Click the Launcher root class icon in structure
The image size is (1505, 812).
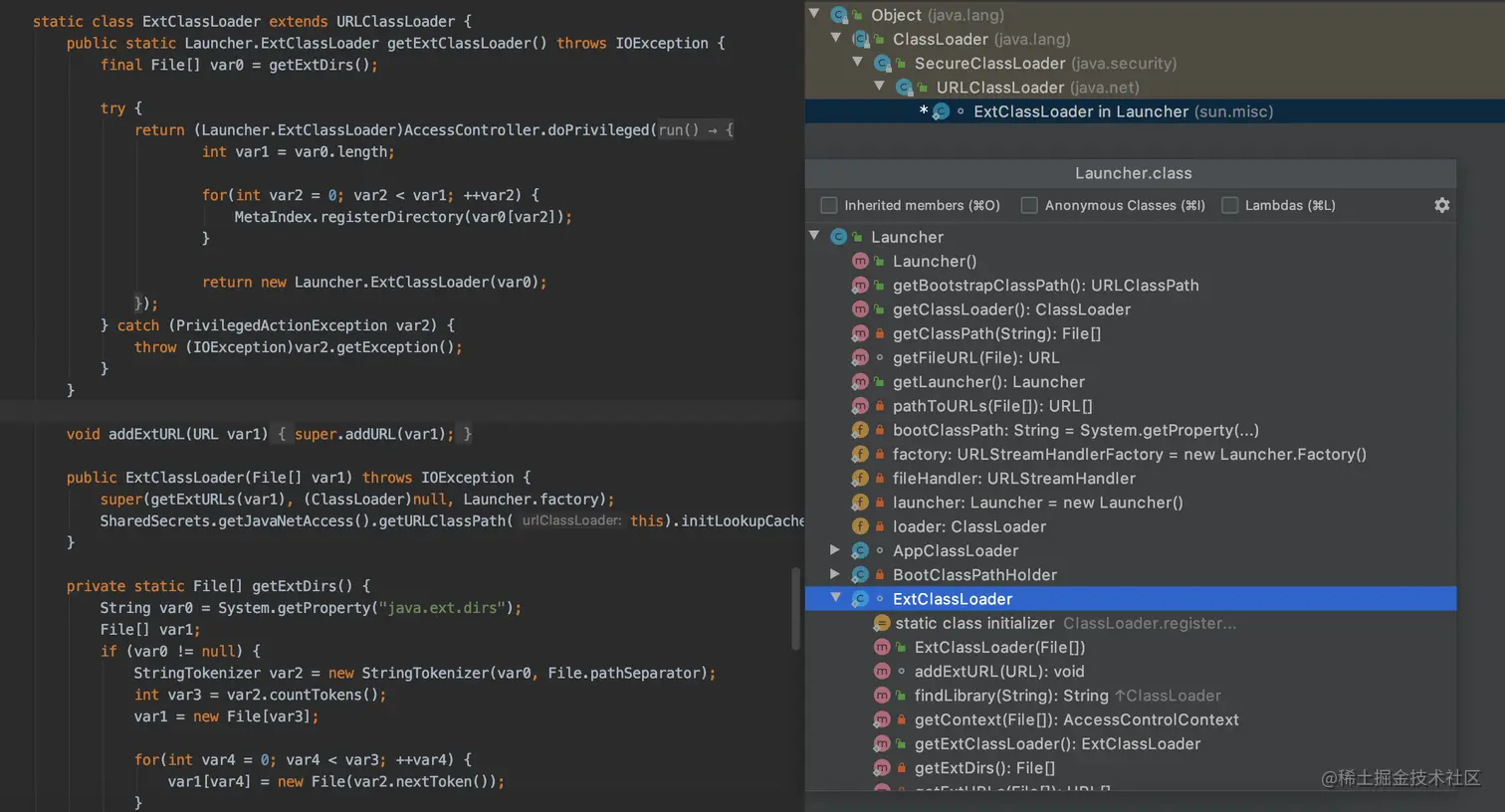pos(838,237)
